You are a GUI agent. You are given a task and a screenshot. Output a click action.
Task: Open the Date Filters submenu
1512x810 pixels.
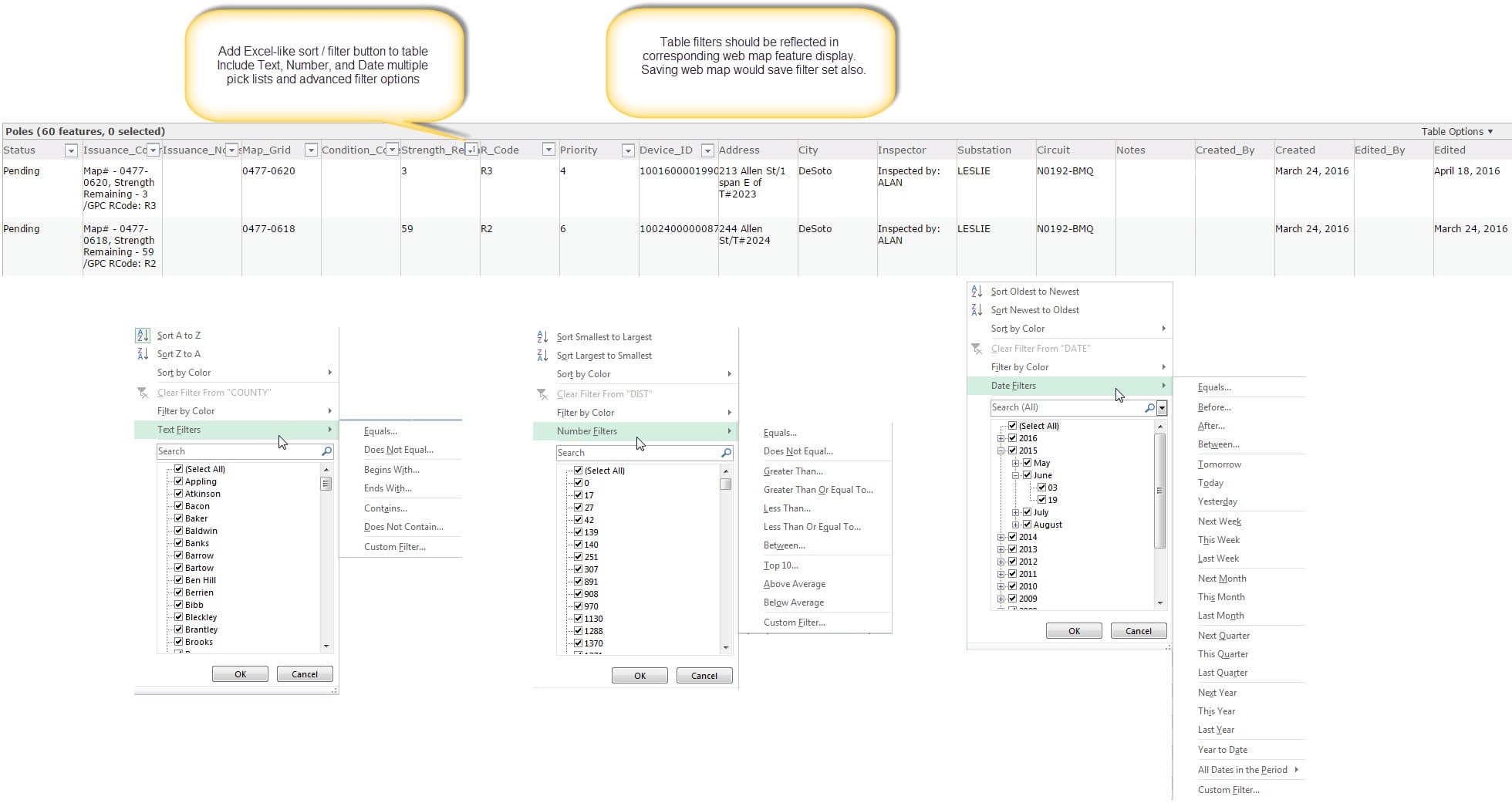1069,386
